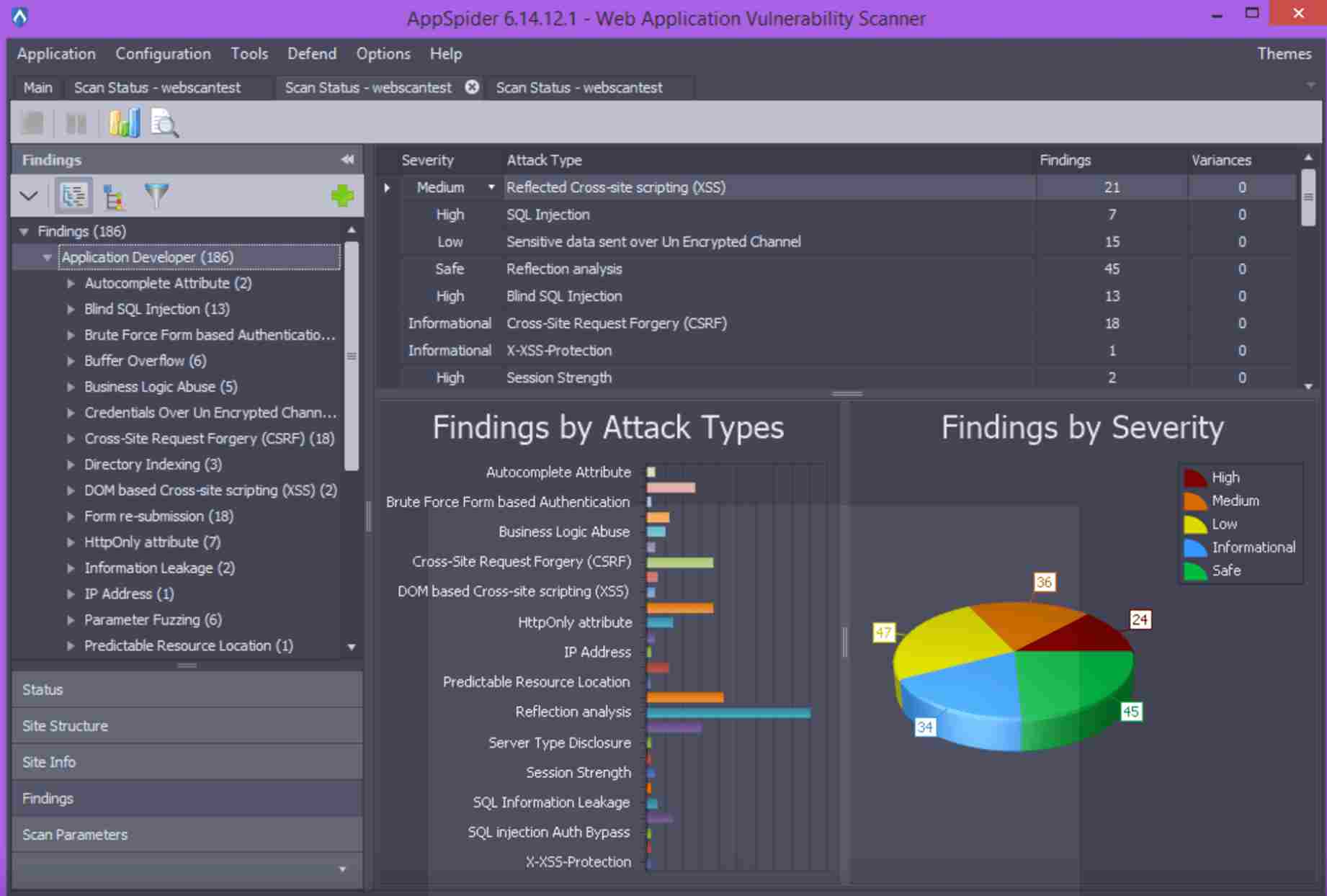Expand the Buffer Overflow findings entry
Screen dimensions: 1327x896
tap(71, 361)
